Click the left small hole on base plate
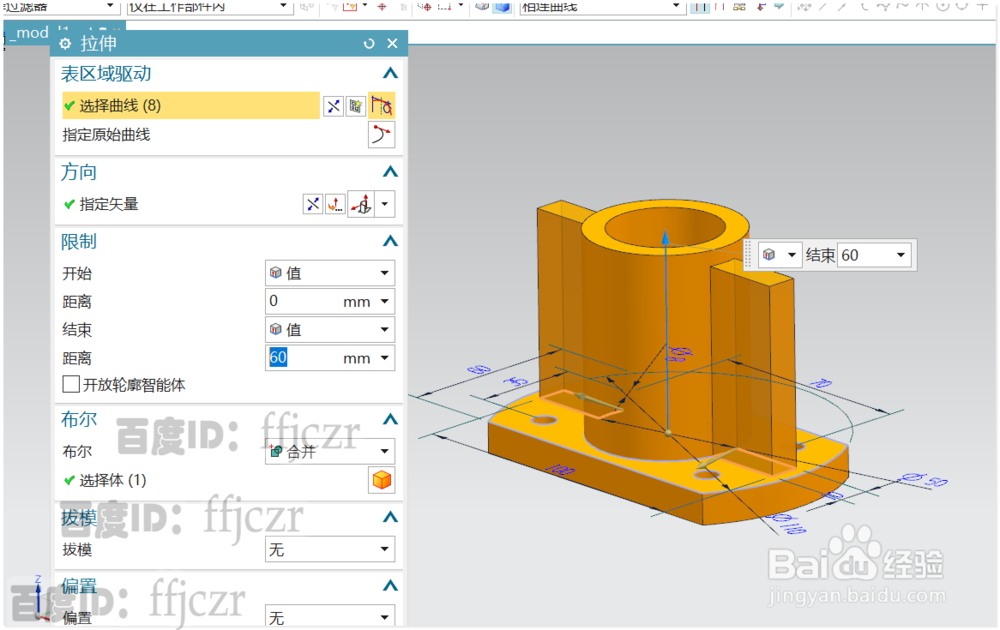Viewport: 1000px width, 630px height. coord(543,420)
